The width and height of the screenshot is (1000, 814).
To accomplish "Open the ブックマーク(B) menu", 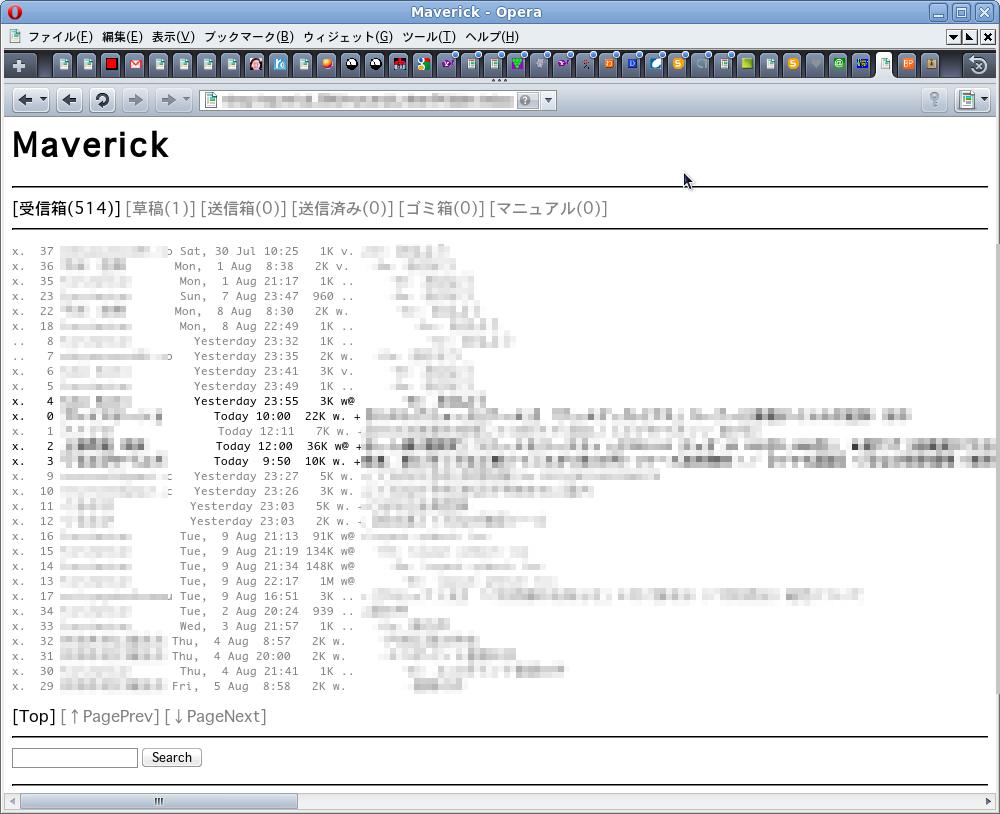I will tap(248, 37).
